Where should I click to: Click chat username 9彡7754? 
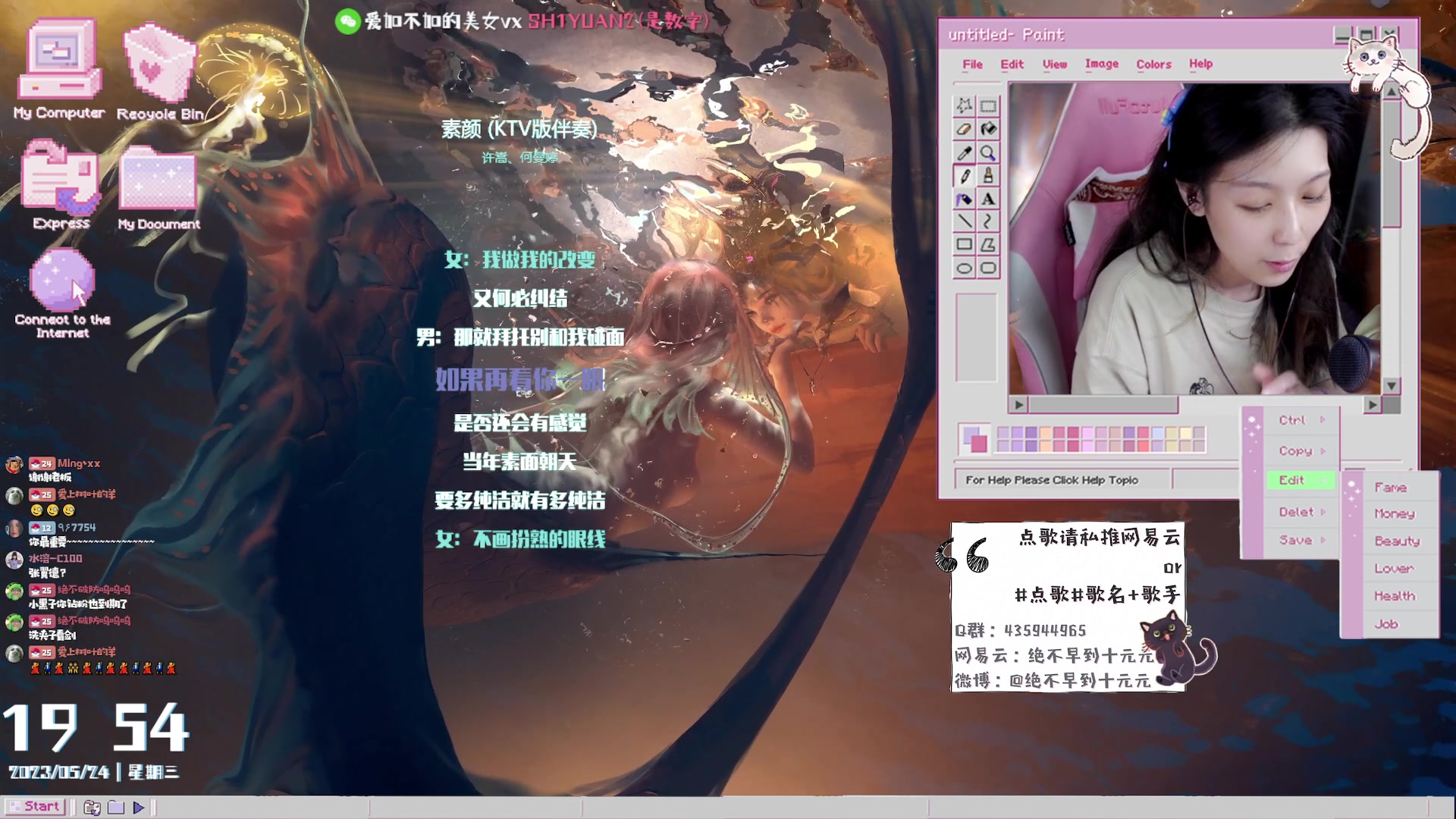77,527
